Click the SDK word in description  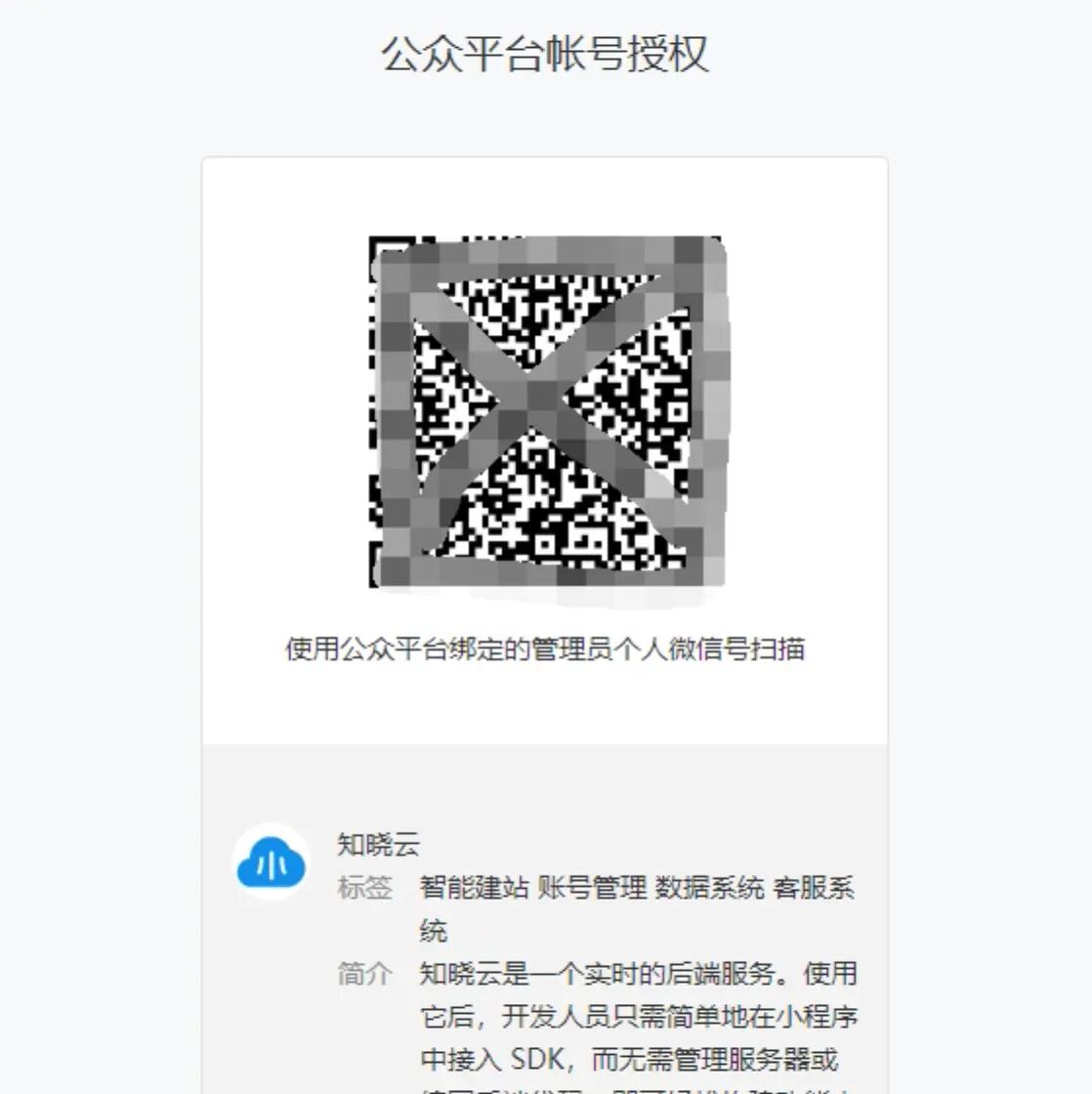[537, 1060]
